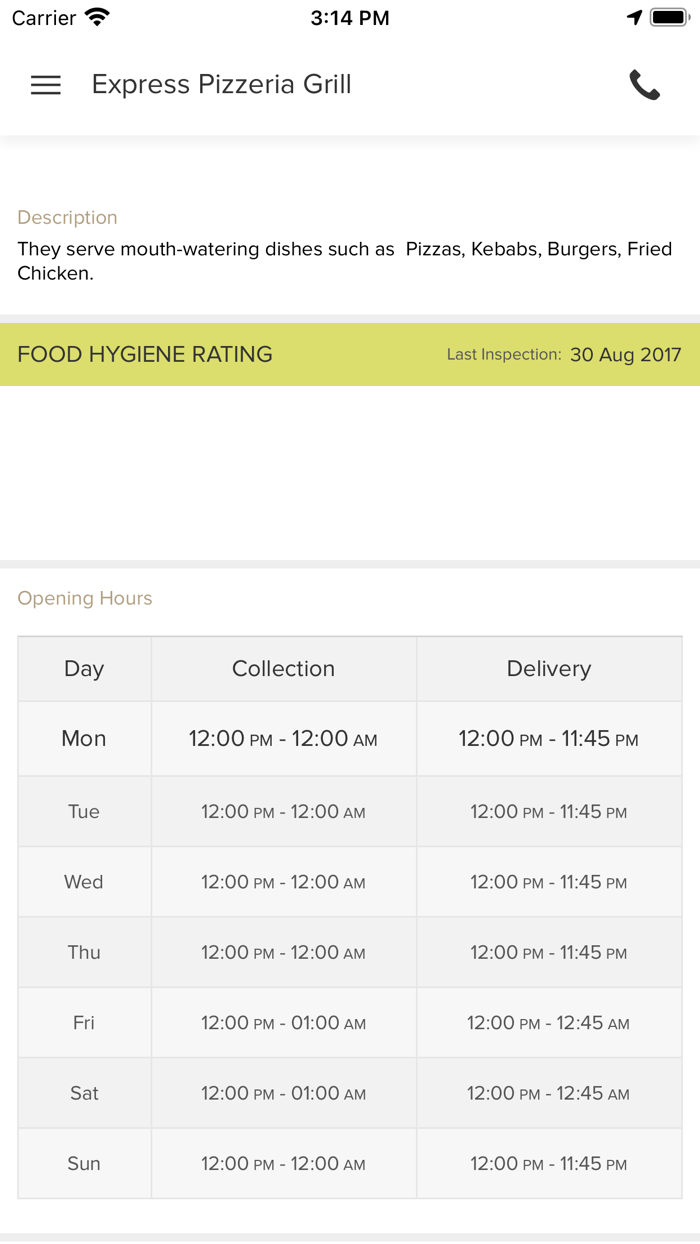Tap the location arrow status icon
This screenshot has width=700, height=1244.
tap(634, 17)
